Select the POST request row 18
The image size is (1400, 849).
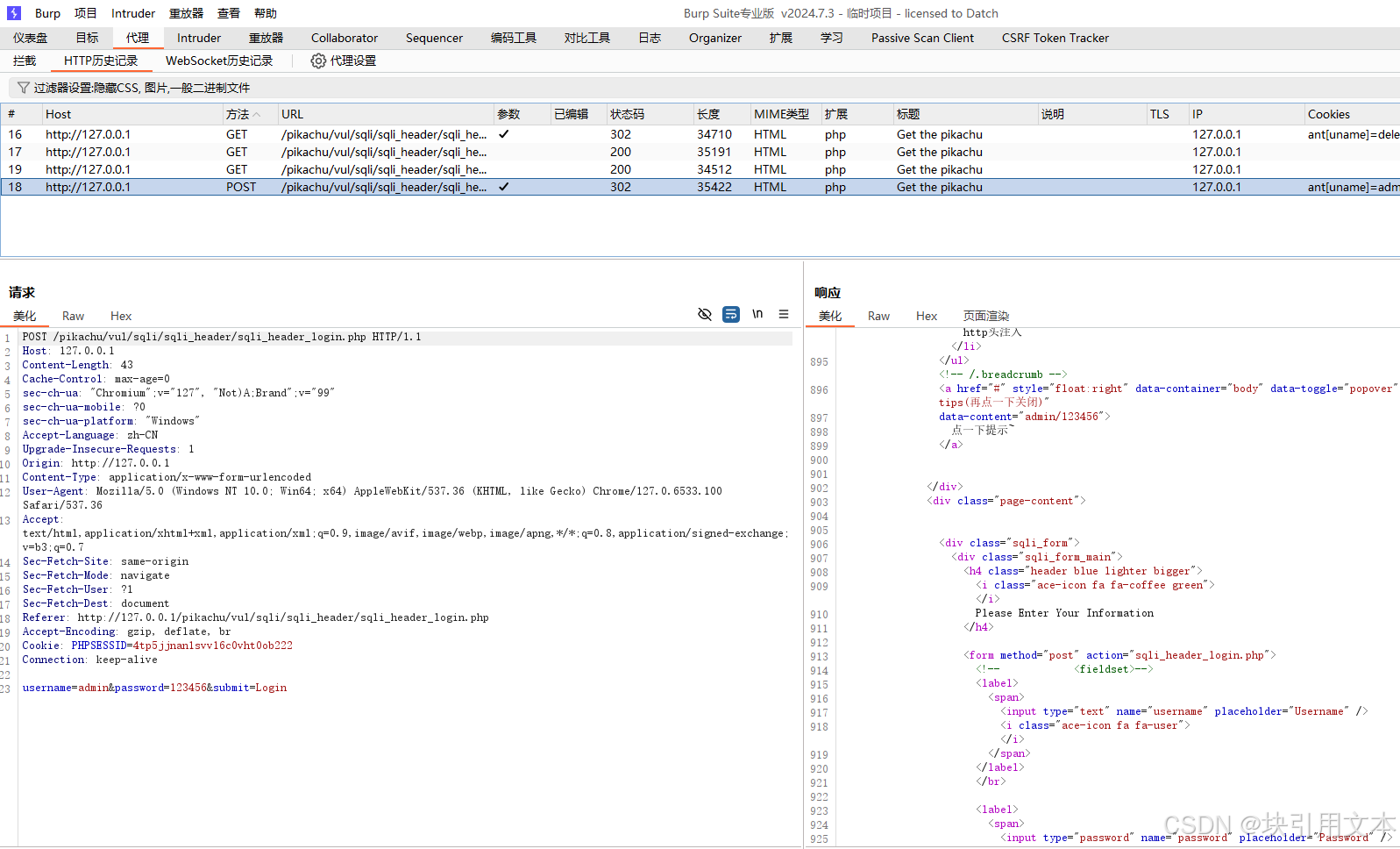[x=700, y=187]
